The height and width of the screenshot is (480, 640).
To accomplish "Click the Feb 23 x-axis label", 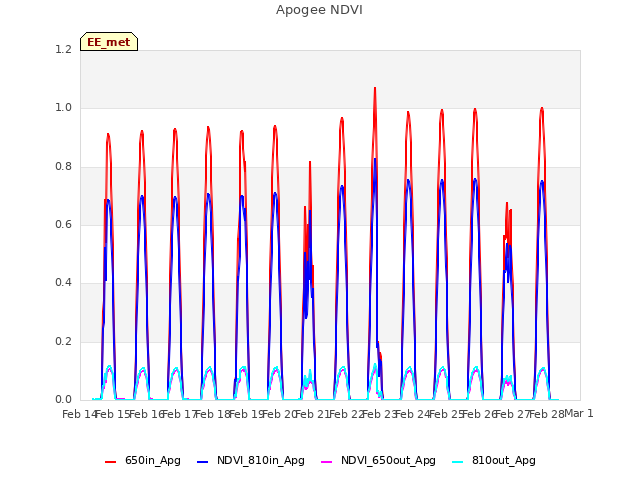I will tap(380, 414).
